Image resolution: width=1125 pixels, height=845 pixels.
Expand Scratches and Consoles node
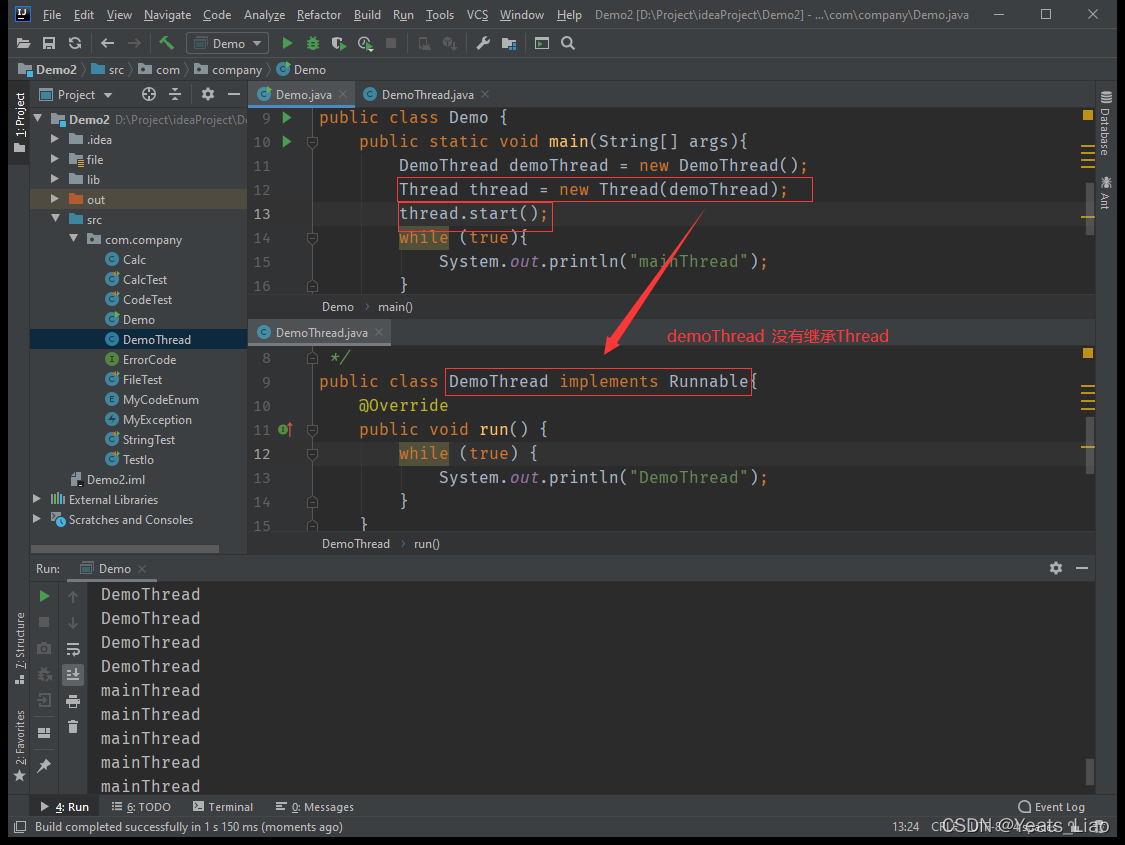37,519
